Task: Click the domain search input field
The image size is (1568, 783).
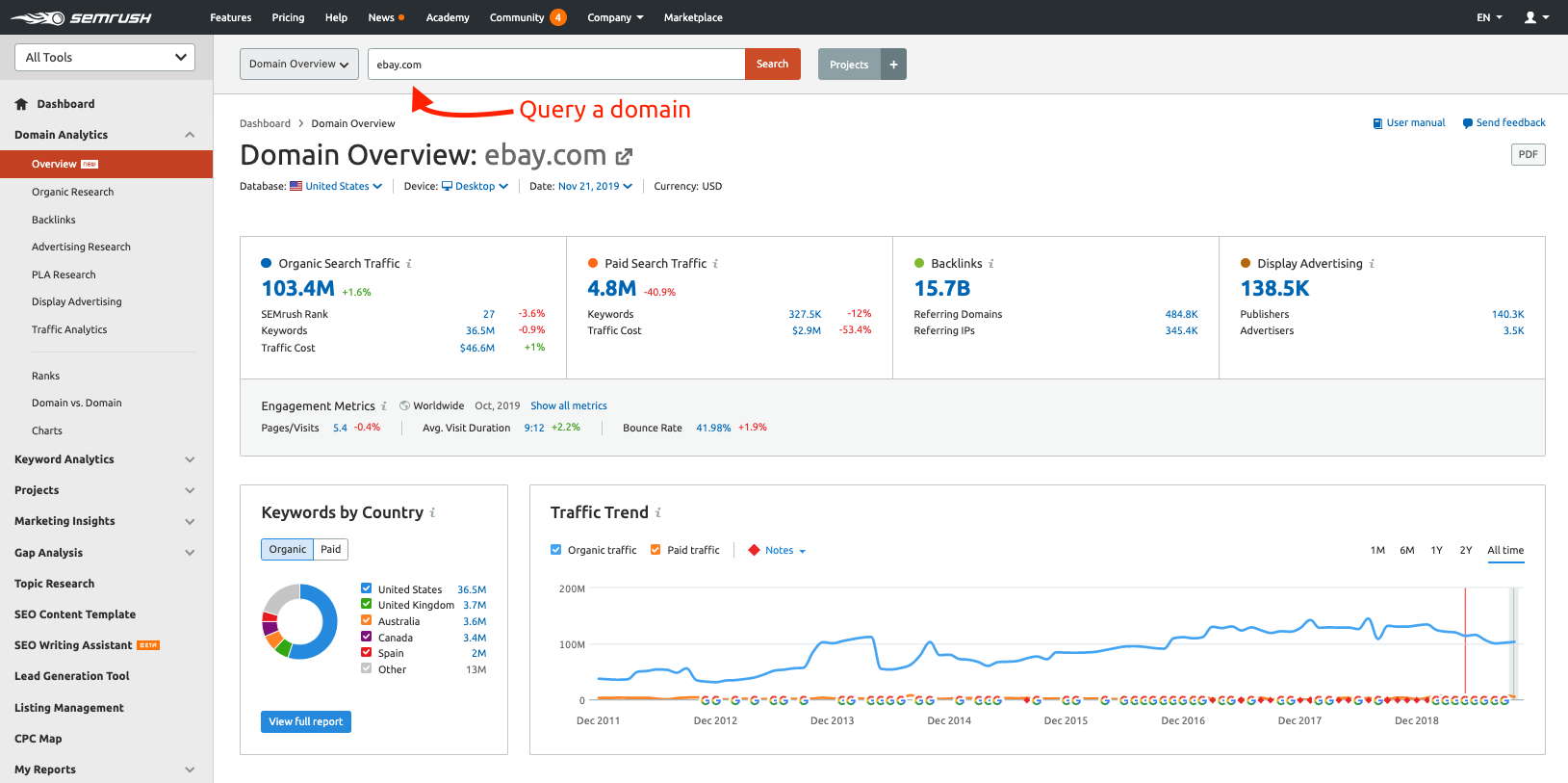Action: [x=556, y=65]
